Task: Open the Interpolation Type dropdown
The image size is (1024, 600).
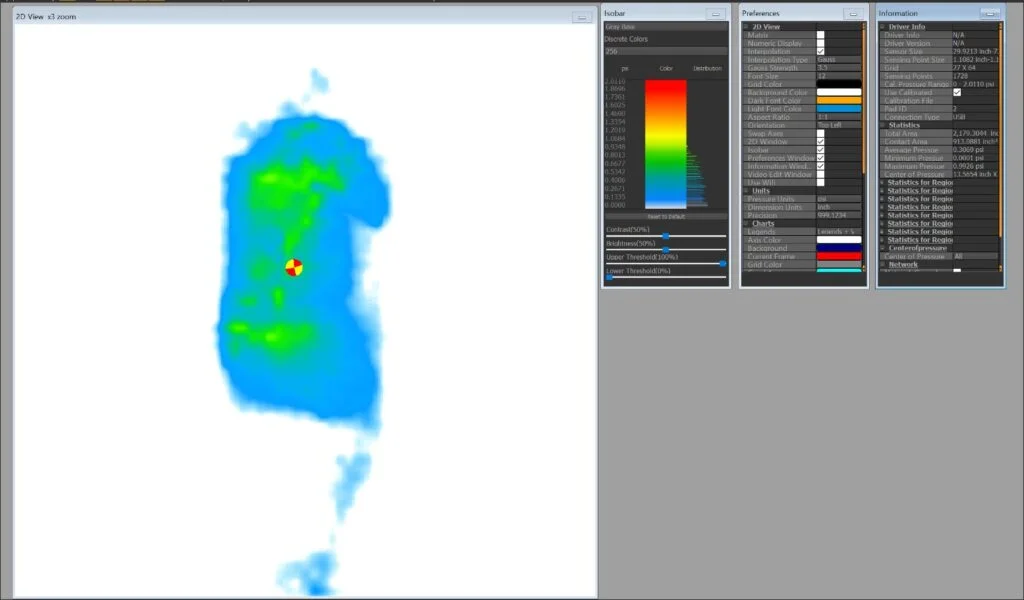Action: coord(838,60)
